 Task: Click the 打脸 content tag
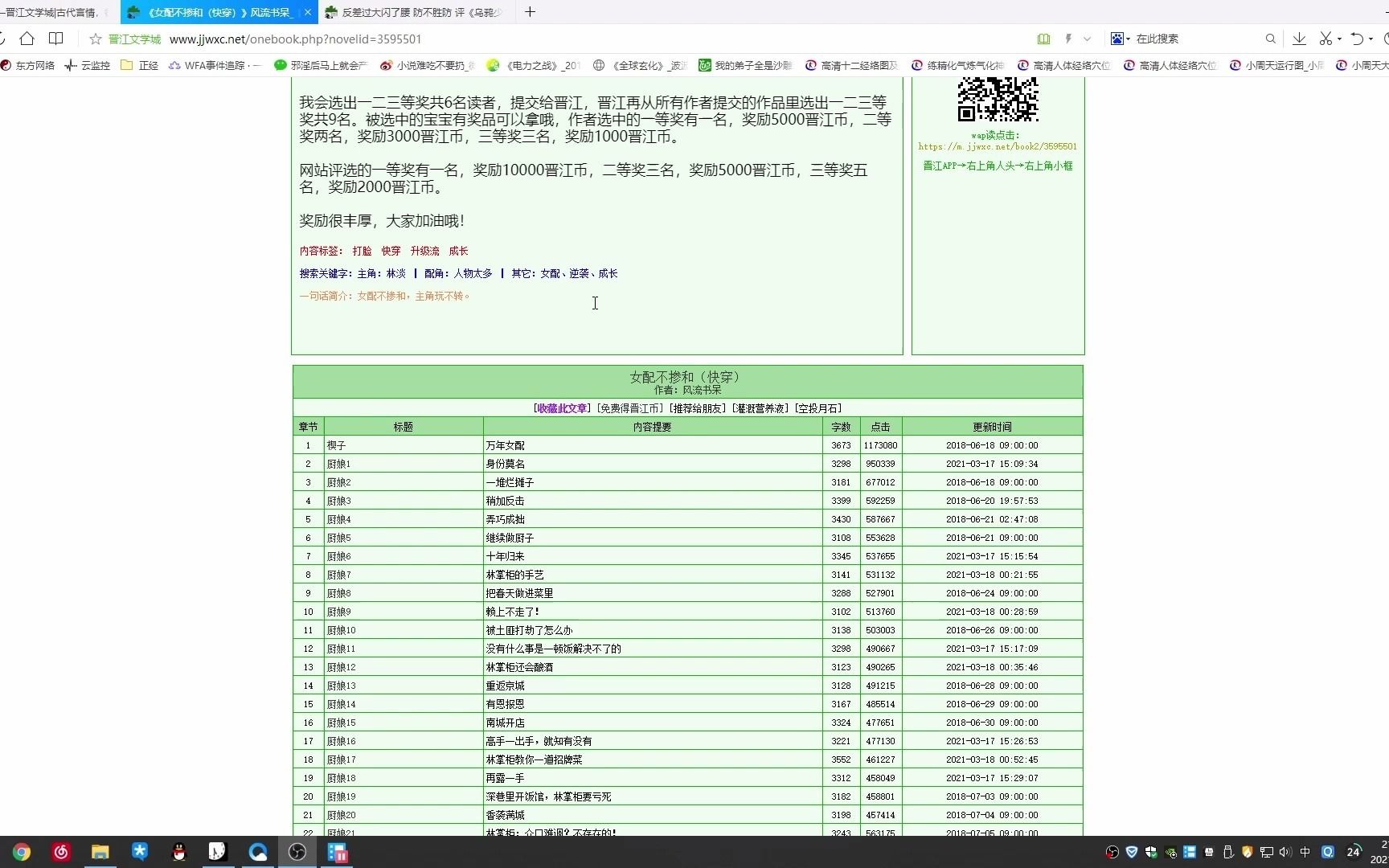click(362, 251)
